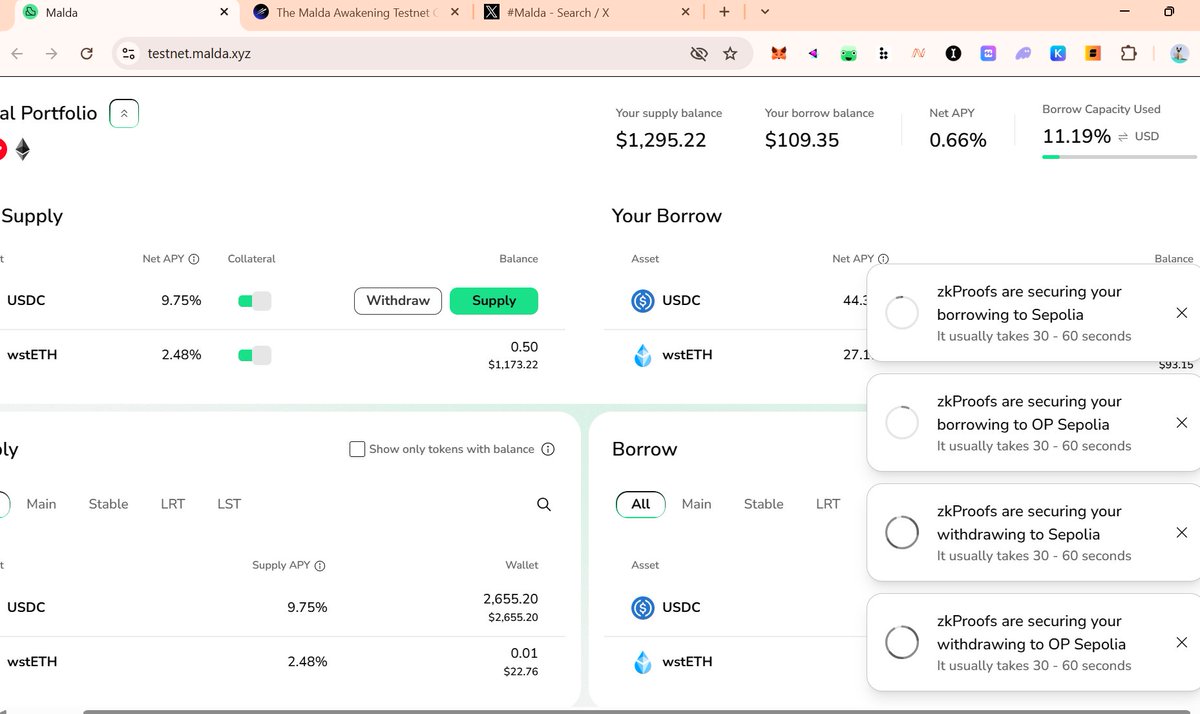The height and width of the screenshot is (714, 1200).
Task: Click the Net APY info icon in Your Supply
Action: point(194,259)
